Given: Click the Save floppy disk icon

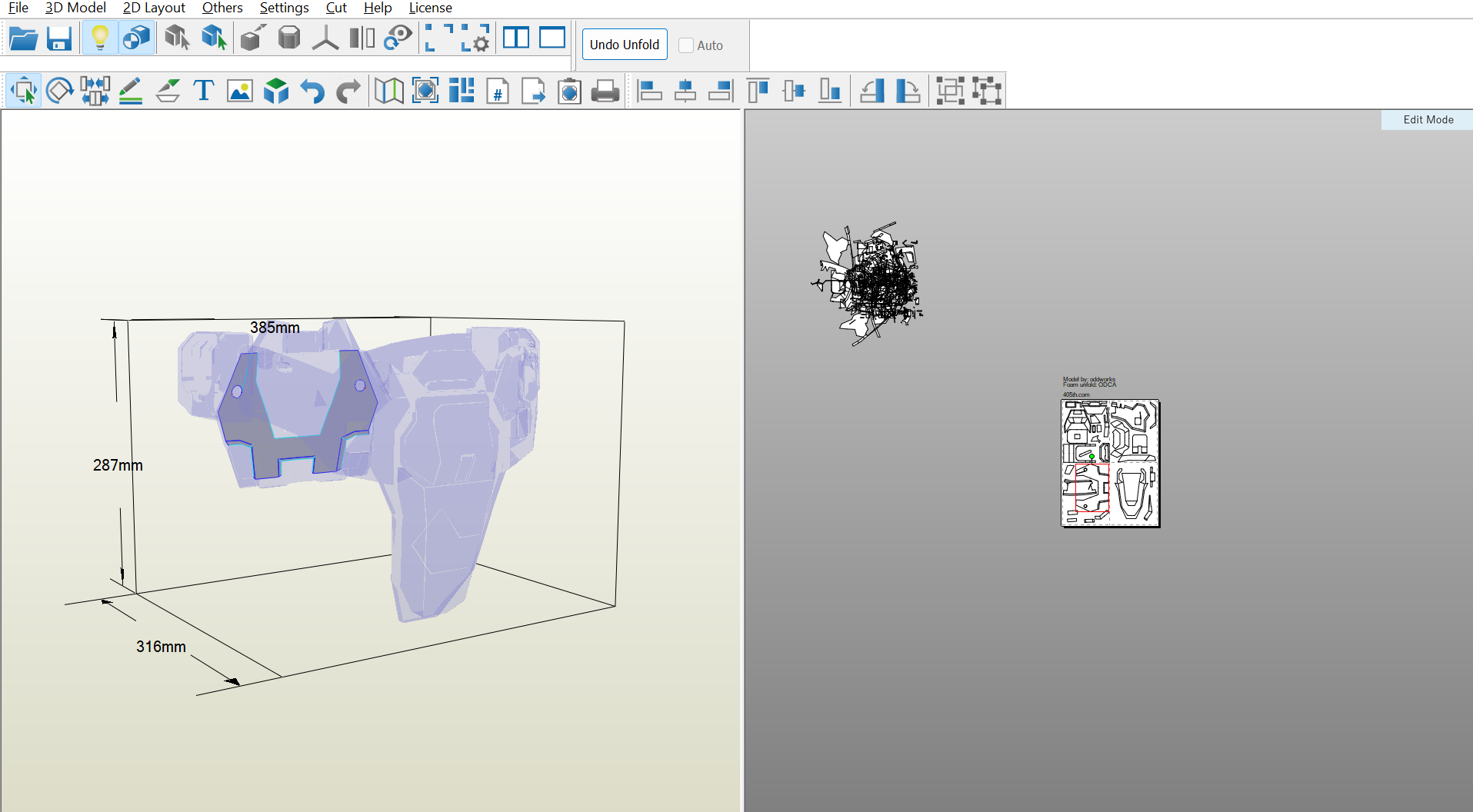Looking at the screenshot, I should pos(59,38).
